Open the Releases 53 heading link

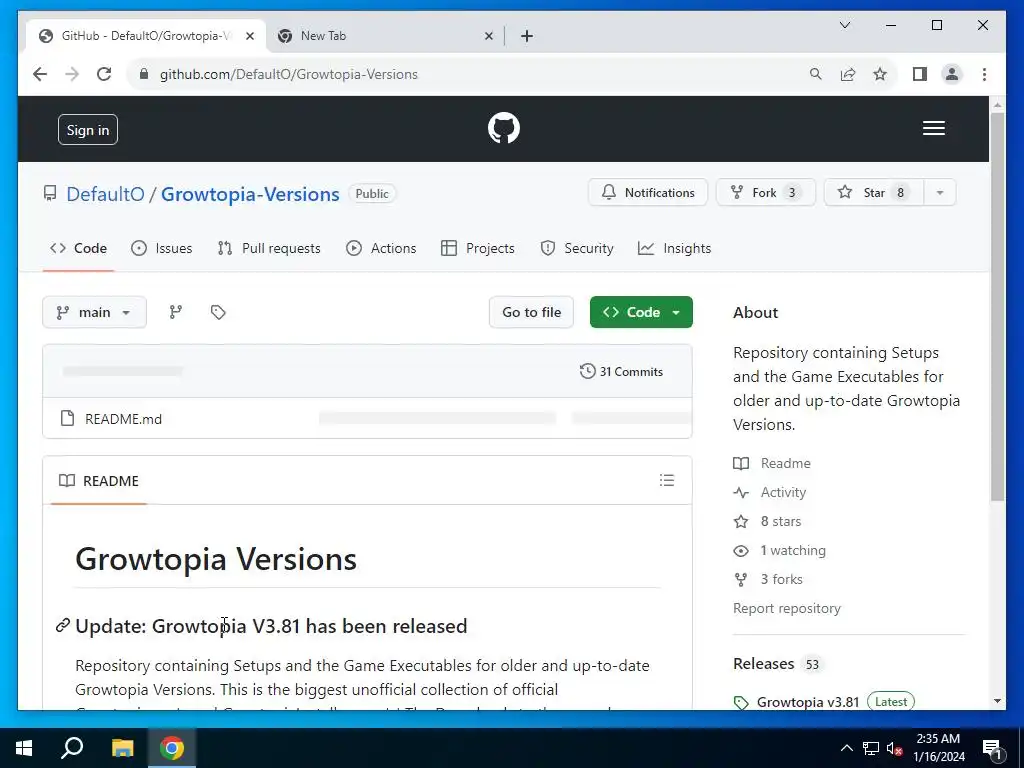[x=776, y=664]
